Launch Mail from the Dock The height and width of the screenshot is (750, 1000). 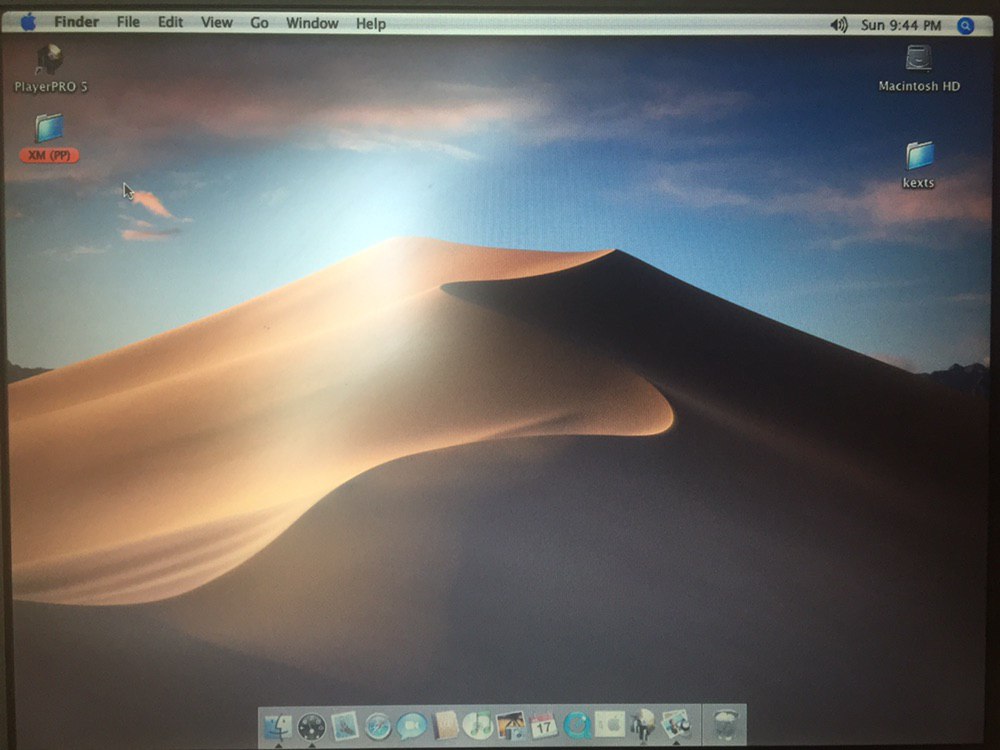pos(345,726)
